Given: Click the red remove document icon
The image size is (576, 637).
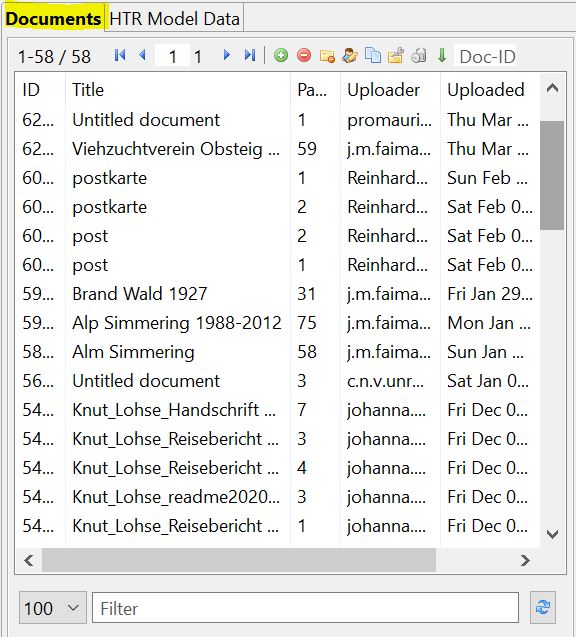Looking at the screenshot, I should click(x=304, y=55).
